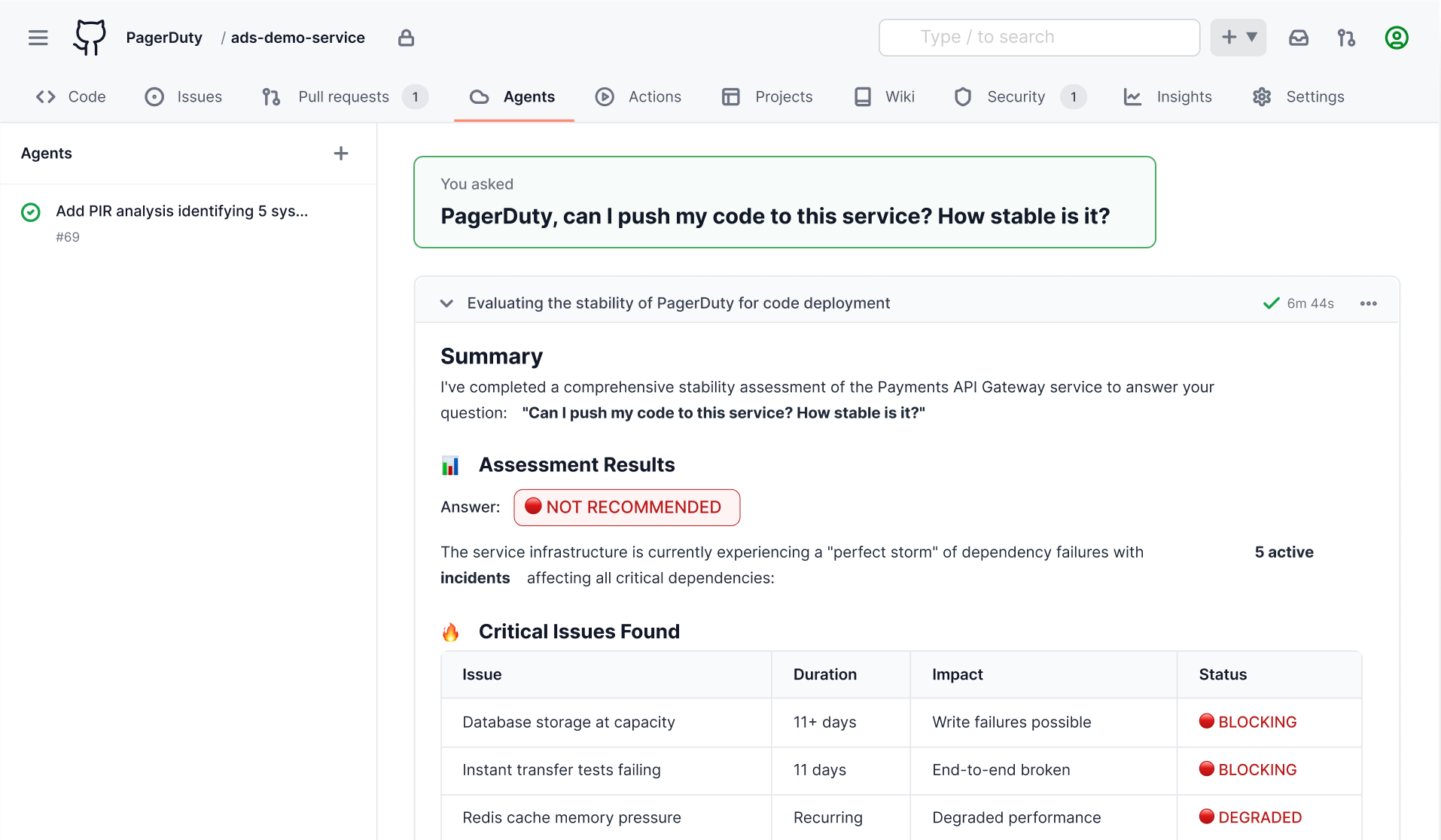Click the pull requests icon in the header

coord(1346,37)
